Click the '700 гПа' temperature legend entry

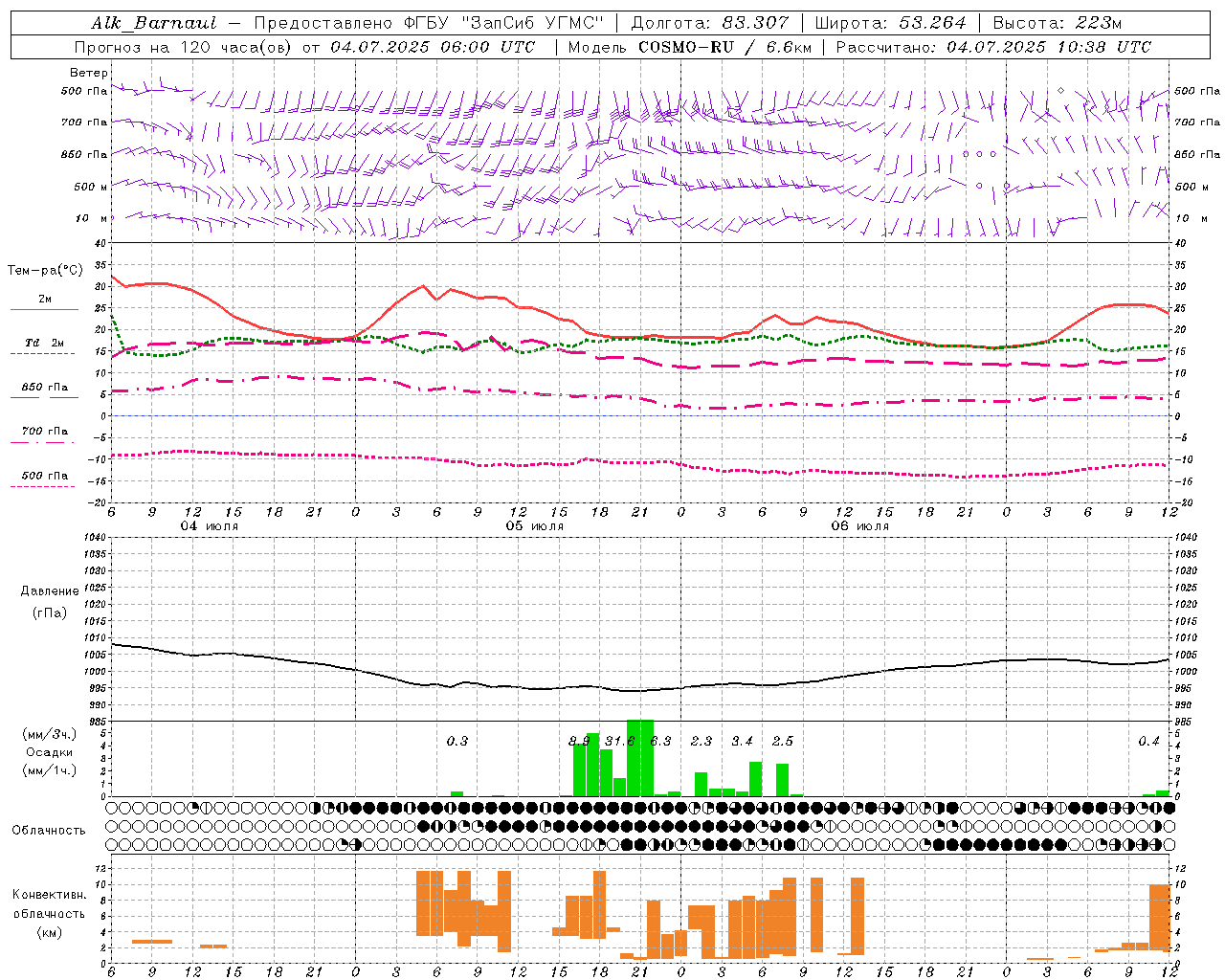[45, 432]
